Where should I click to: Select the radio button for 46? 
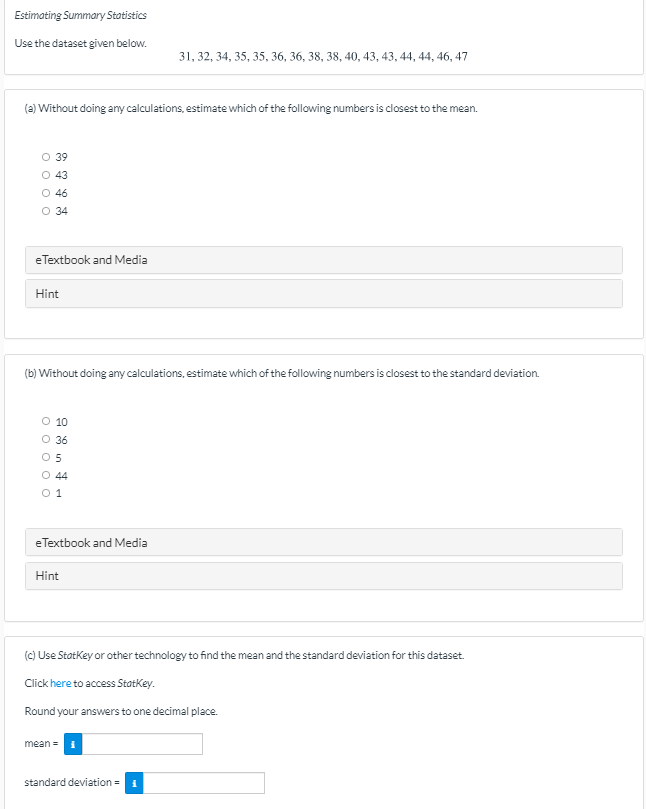click(46, 192)
